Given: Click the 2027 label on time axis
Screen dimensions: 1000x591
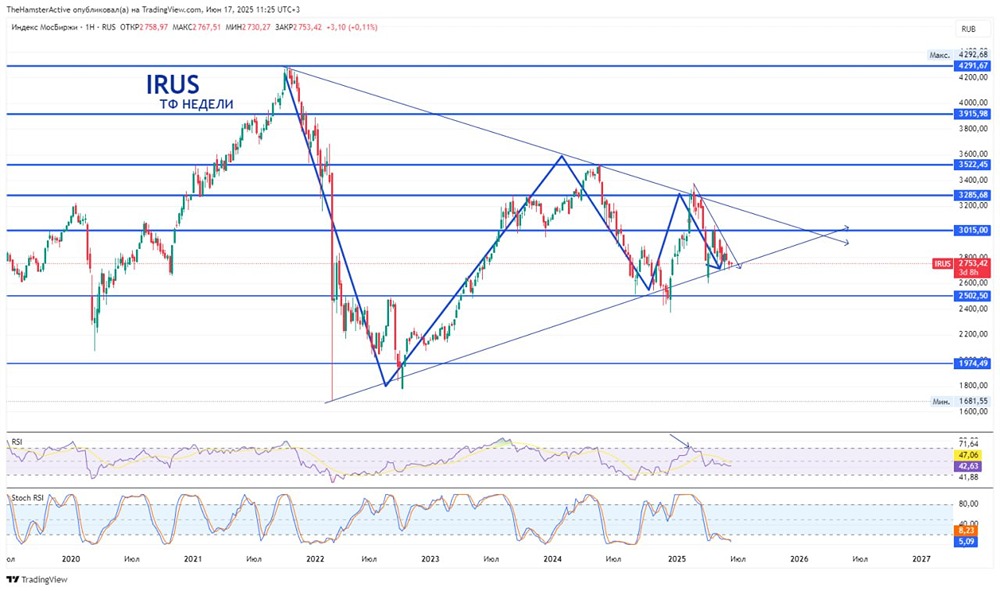Looking at the screenshot, I should point(921,559).
